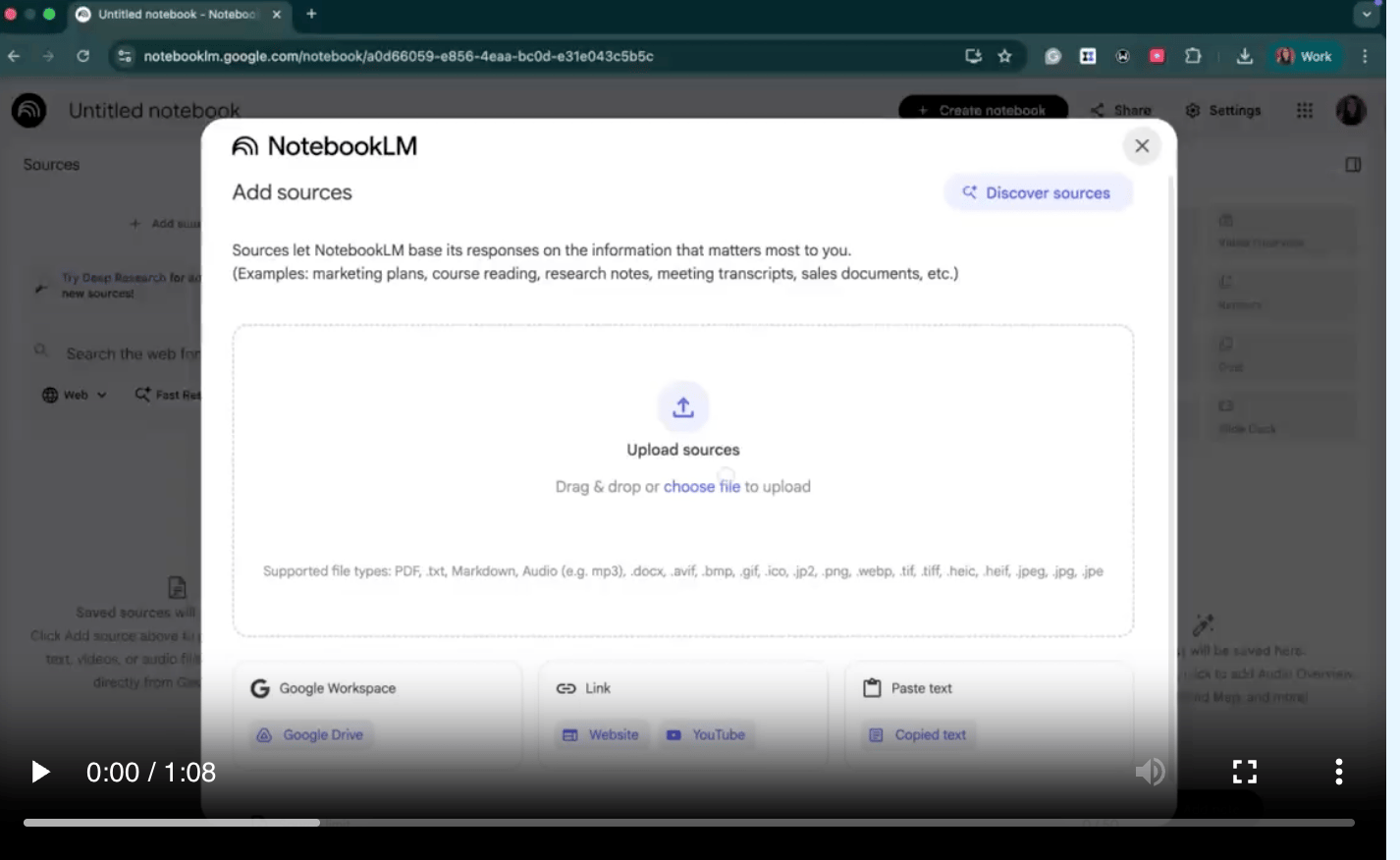This screenshot has height=860, width=1400.
Task: Click the Discover sources button
Action: (x=1038, y=192)
